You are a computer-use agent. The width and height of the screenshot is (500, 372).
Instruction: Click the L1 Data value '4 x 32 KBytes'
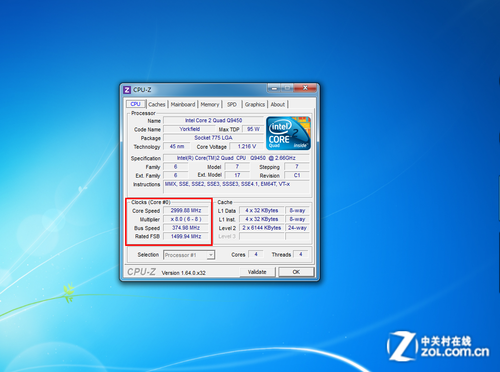pyautogui.click(x=262, y=211)
